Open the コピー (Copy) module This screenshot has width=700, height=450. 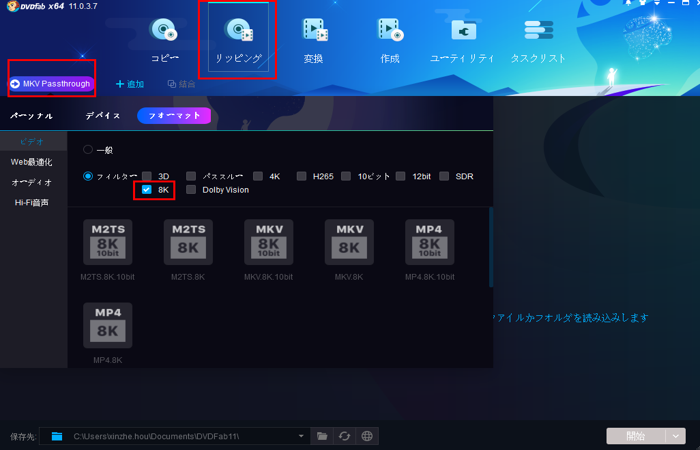pos(165,41)
